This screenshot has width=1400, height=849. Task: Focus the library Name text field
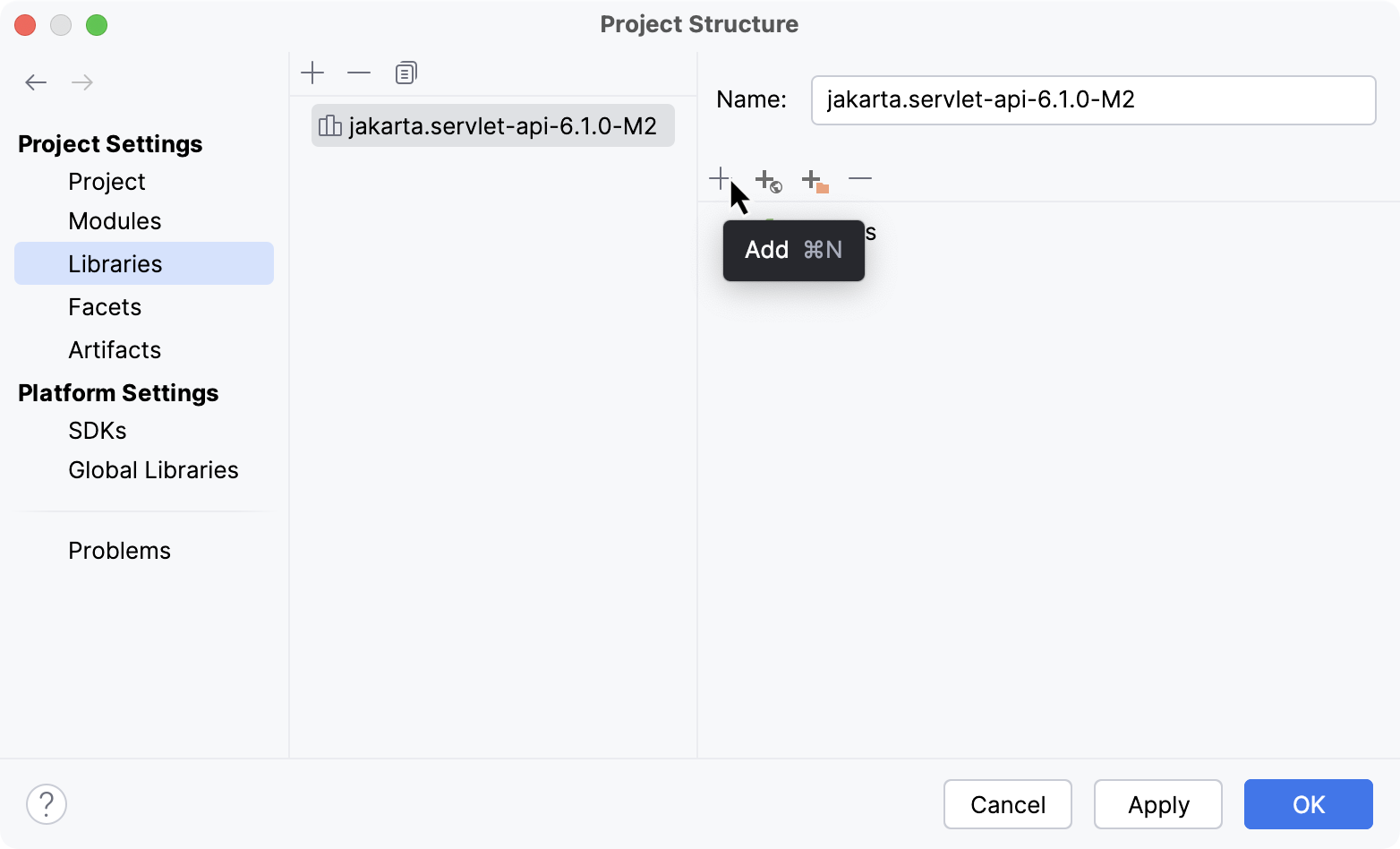click(1093, 100)
